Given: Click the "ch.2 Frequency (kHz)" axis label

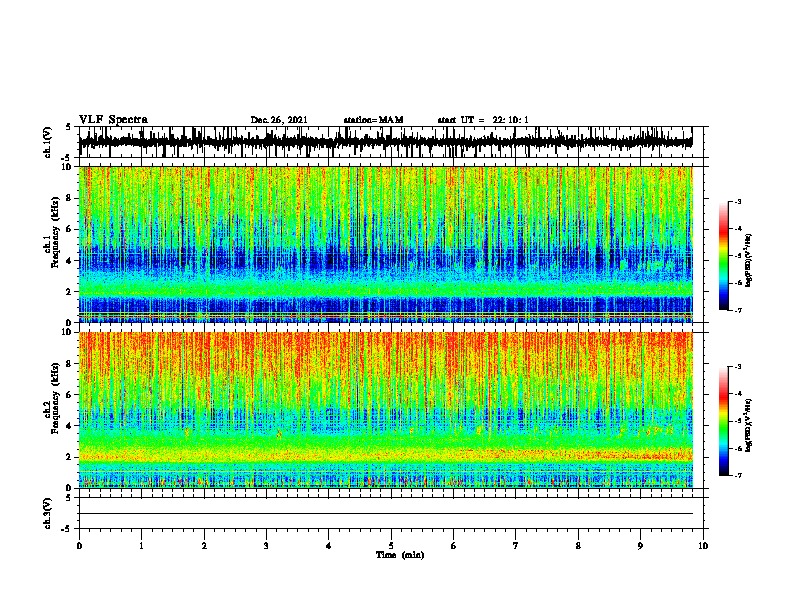Looking at the screenshot, I should click(x=53, y=400).
